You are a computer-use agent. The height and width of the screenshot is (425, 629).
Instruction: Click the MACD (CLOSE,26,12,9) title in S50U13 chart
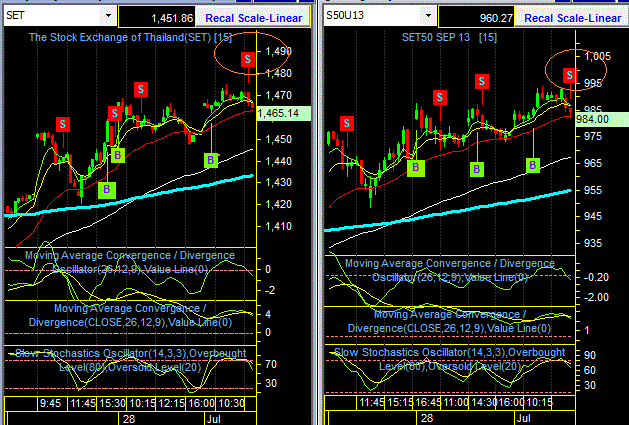click(449, 321)
